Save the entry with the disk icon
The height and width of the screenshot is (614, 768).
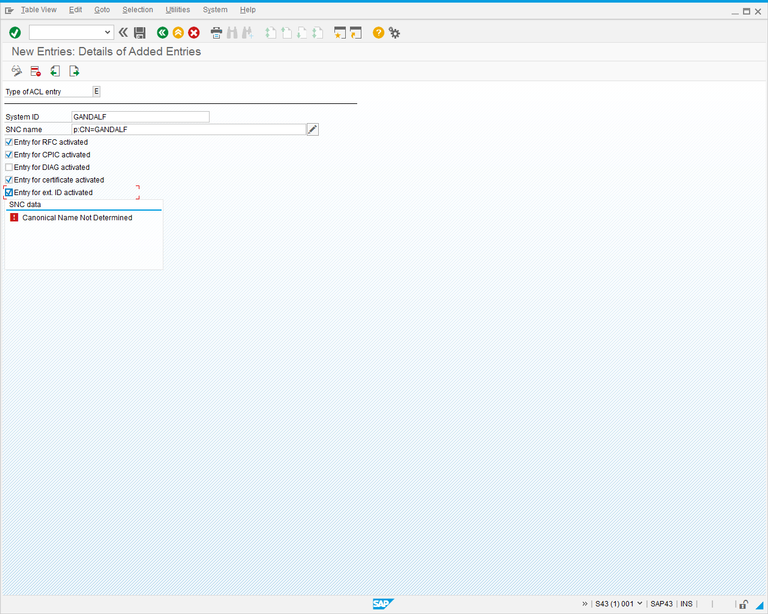(x=140, y=33)
